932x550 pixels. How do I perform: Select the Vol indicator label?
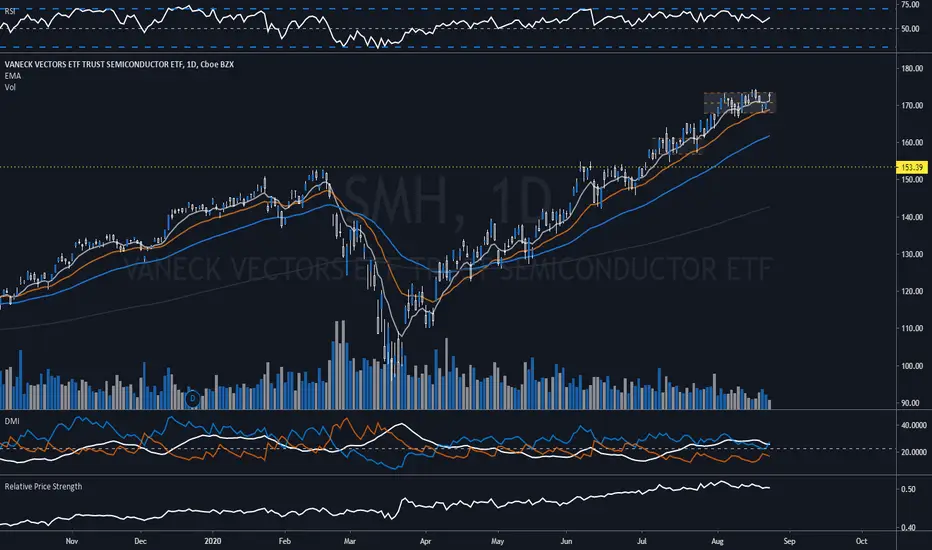point(10,87)
